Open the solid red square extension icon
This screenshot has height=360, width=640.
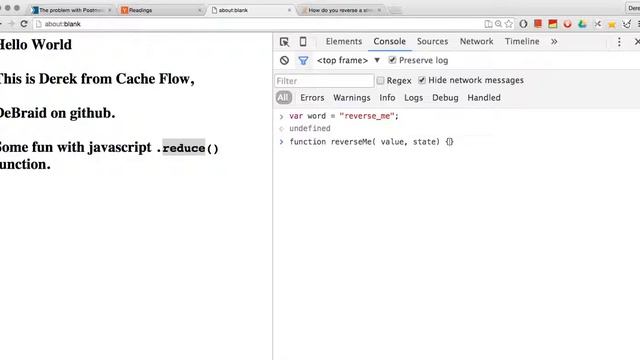click(x=538, y=24)
